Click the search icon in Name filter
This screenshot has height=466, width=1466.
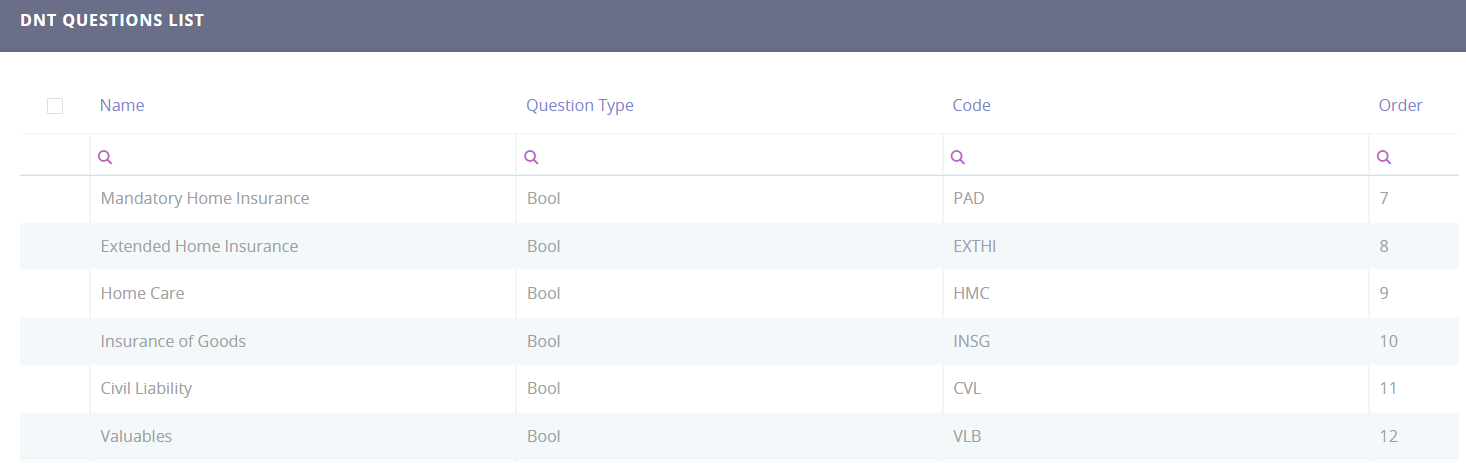[x=105, y=157]
